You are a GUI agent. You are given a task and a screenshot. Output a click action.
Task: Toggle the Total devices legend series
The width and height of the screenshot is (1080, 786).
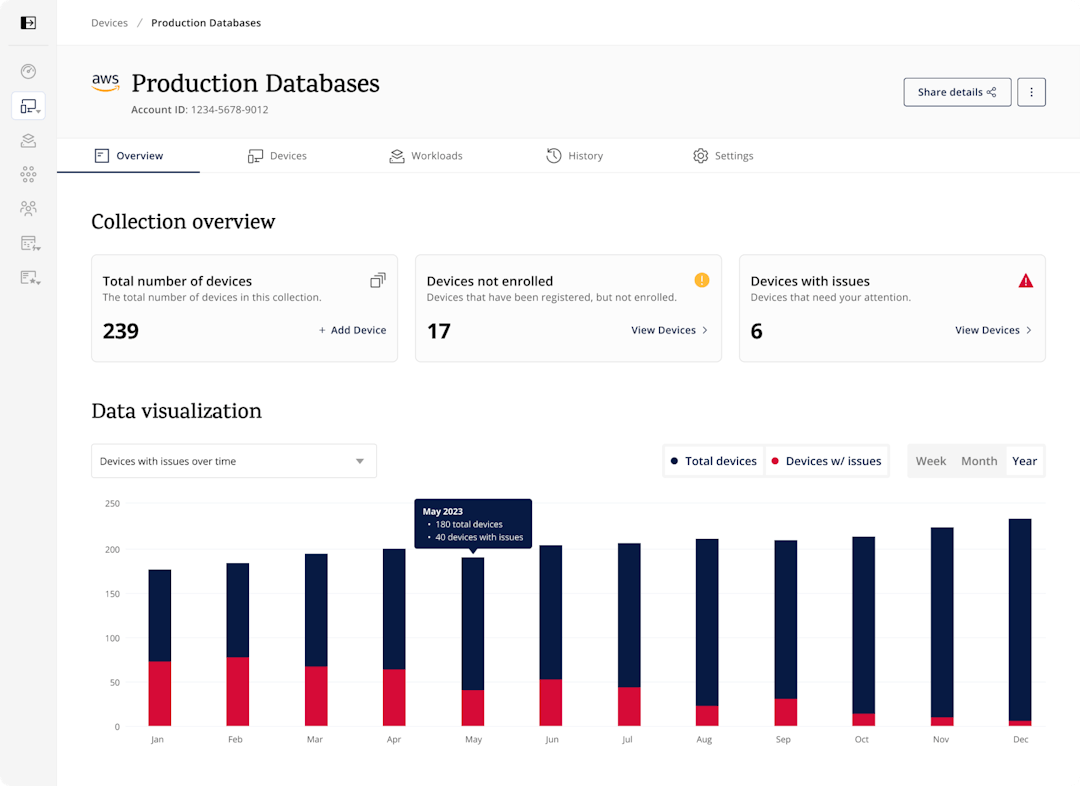pyautogui.click(x=713, y=461)
